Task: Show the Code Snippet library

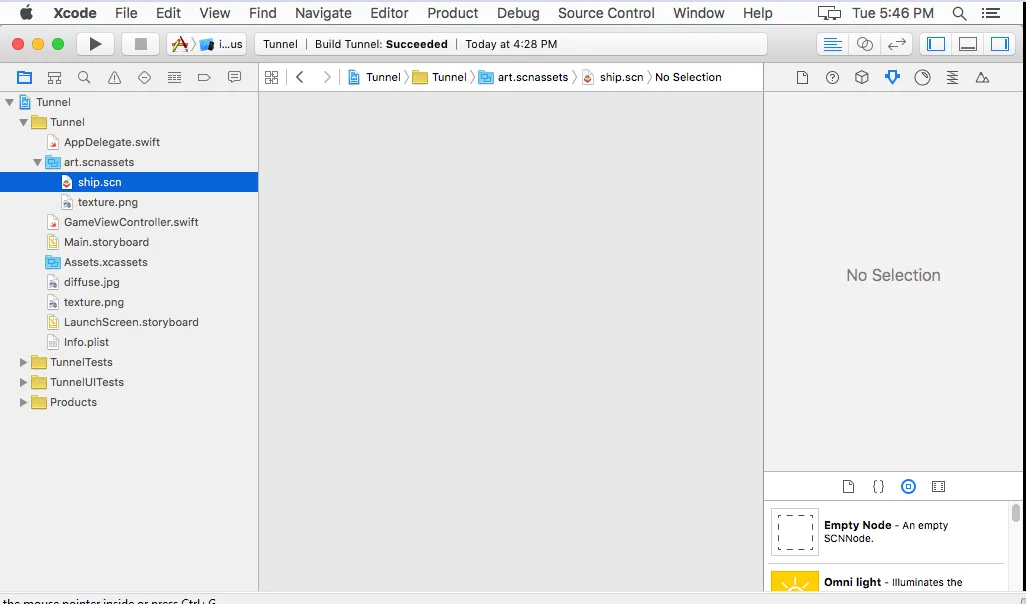Action: tap(878, 486)
